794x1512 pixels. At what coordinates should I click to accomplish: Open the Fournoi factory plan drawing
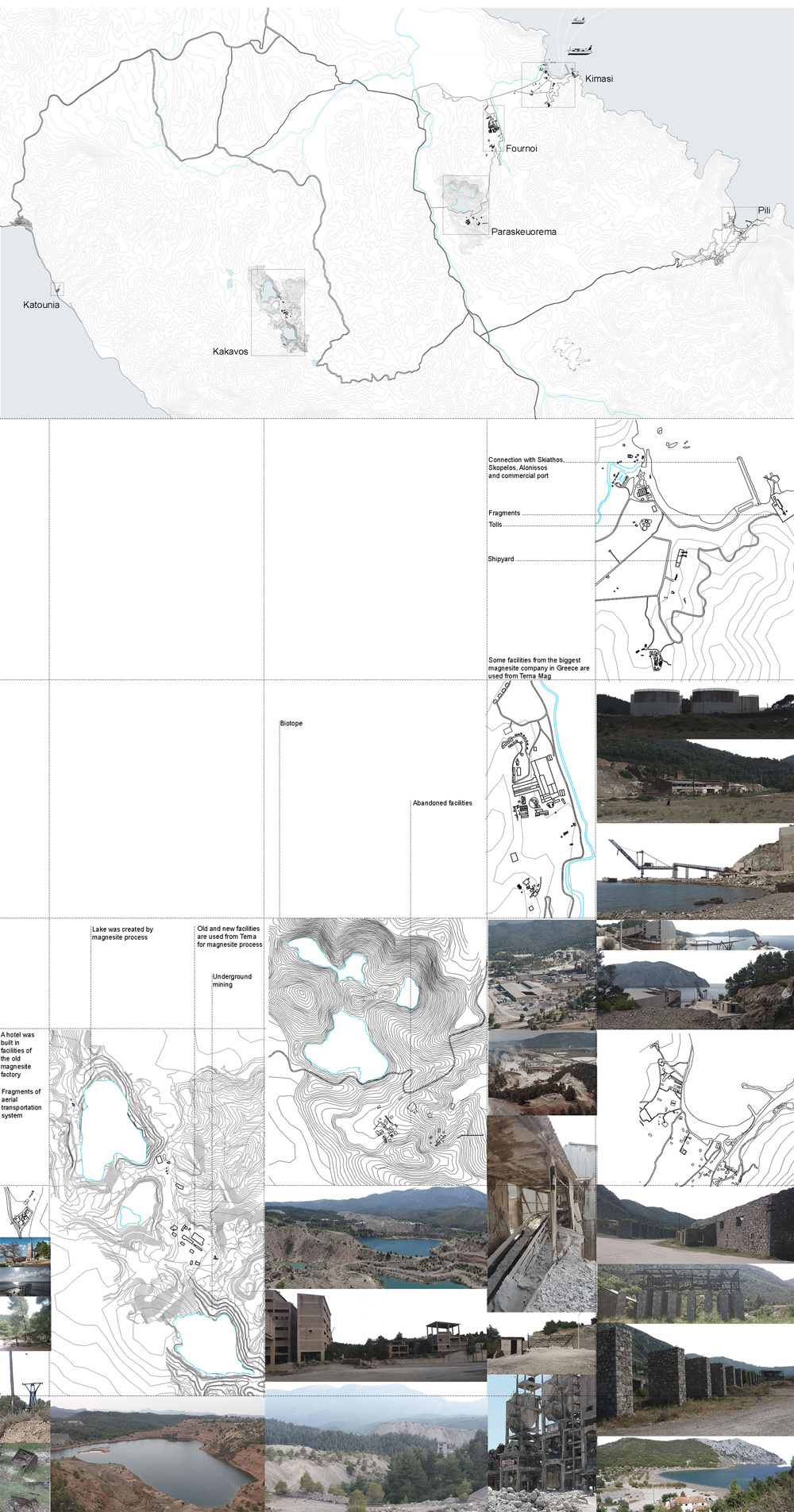click(542, 799)
